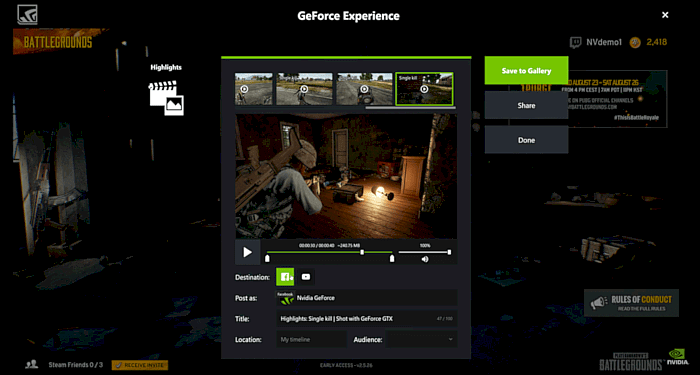700x375 pixels.
Task: Mute audio with the speaker icon
Action: point(425,259)
